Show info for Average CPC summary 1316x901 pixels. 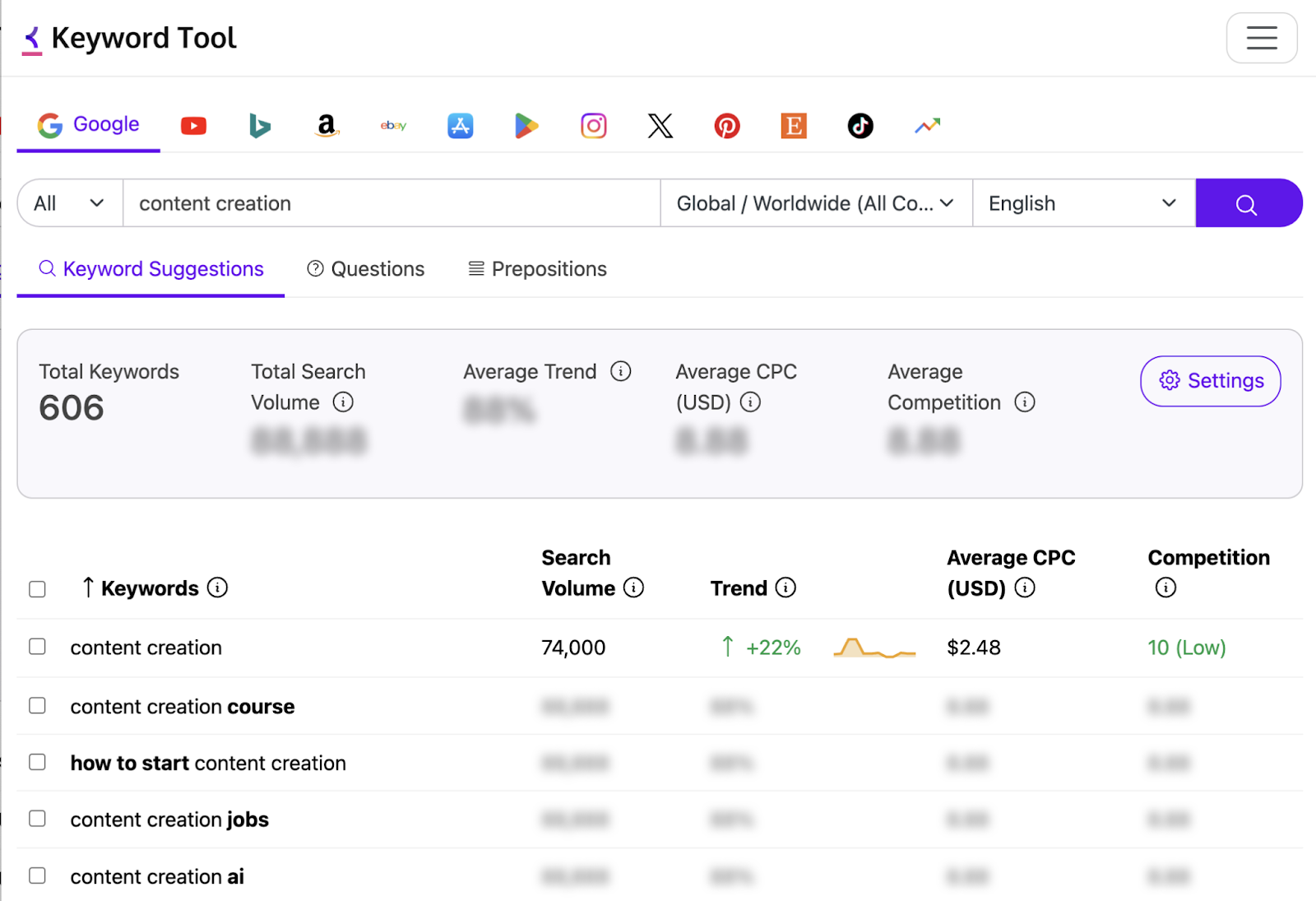pos(750,402)
